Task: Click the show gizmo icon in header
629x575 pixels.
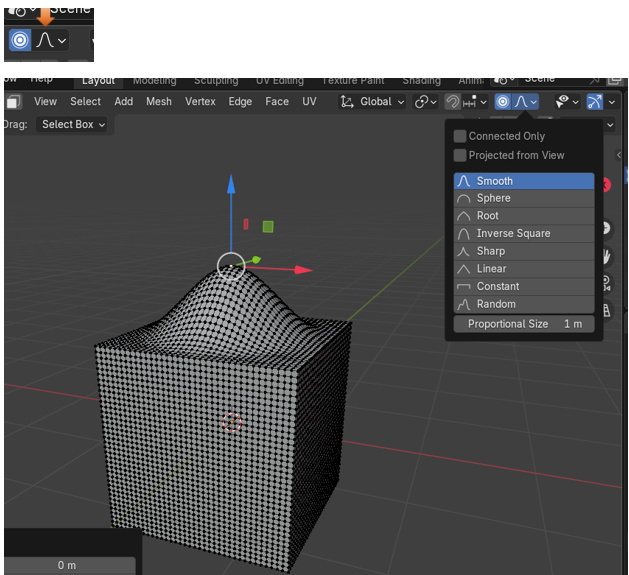Action: (595, 101)
